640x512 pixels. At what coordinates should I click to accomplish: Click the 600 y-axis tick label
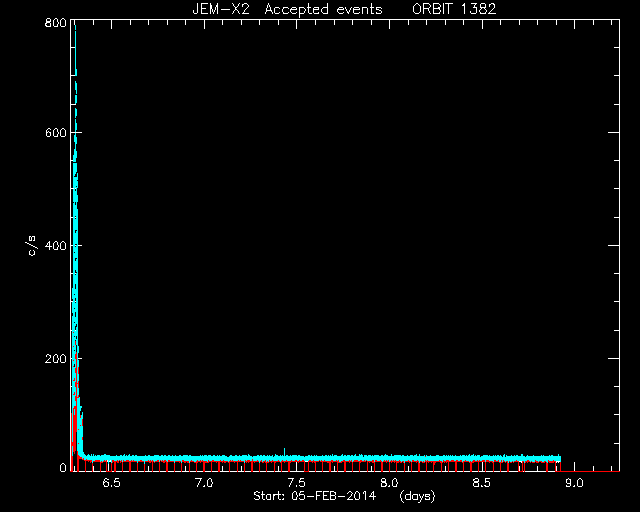[x=56, y=133]
